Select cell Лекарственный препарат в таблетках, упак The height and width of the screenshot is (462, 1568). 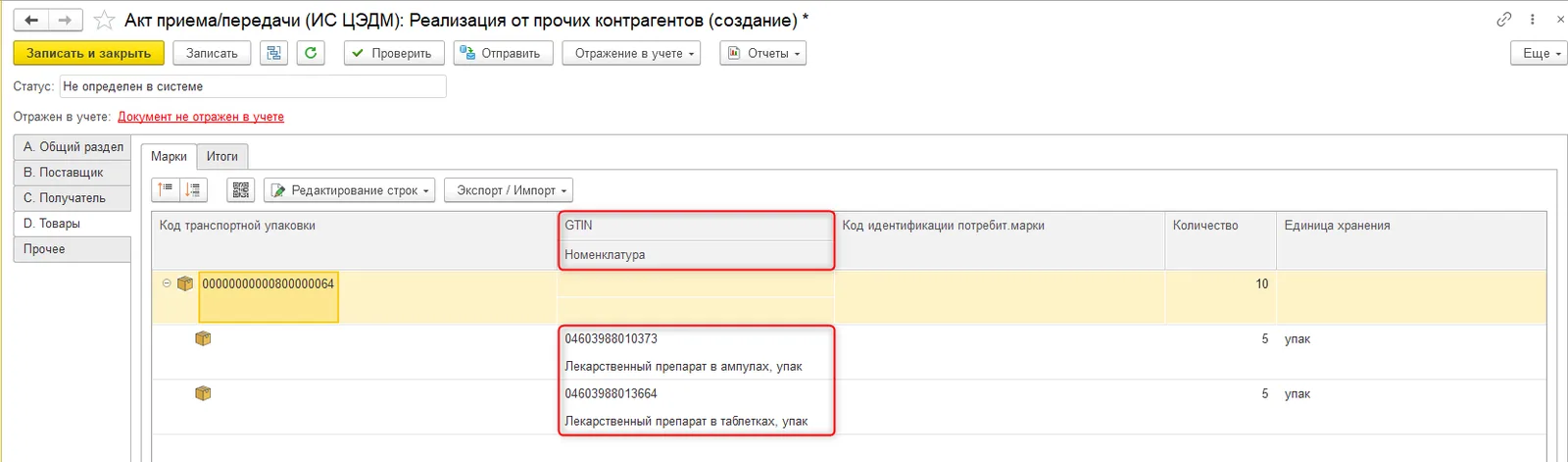tap(696, 421)
